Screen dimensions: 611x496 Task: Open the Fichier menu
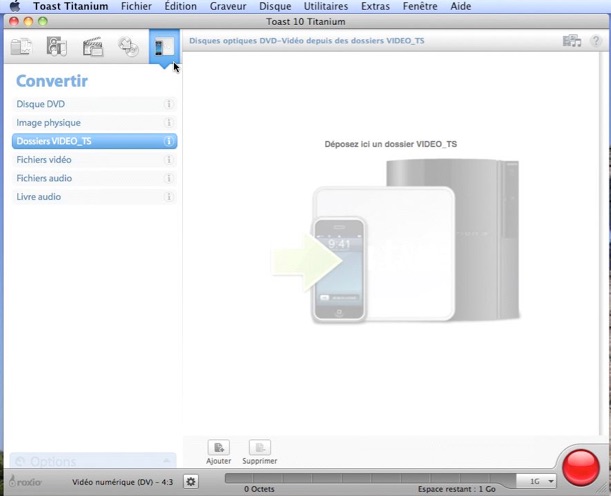tap(136, 6)
